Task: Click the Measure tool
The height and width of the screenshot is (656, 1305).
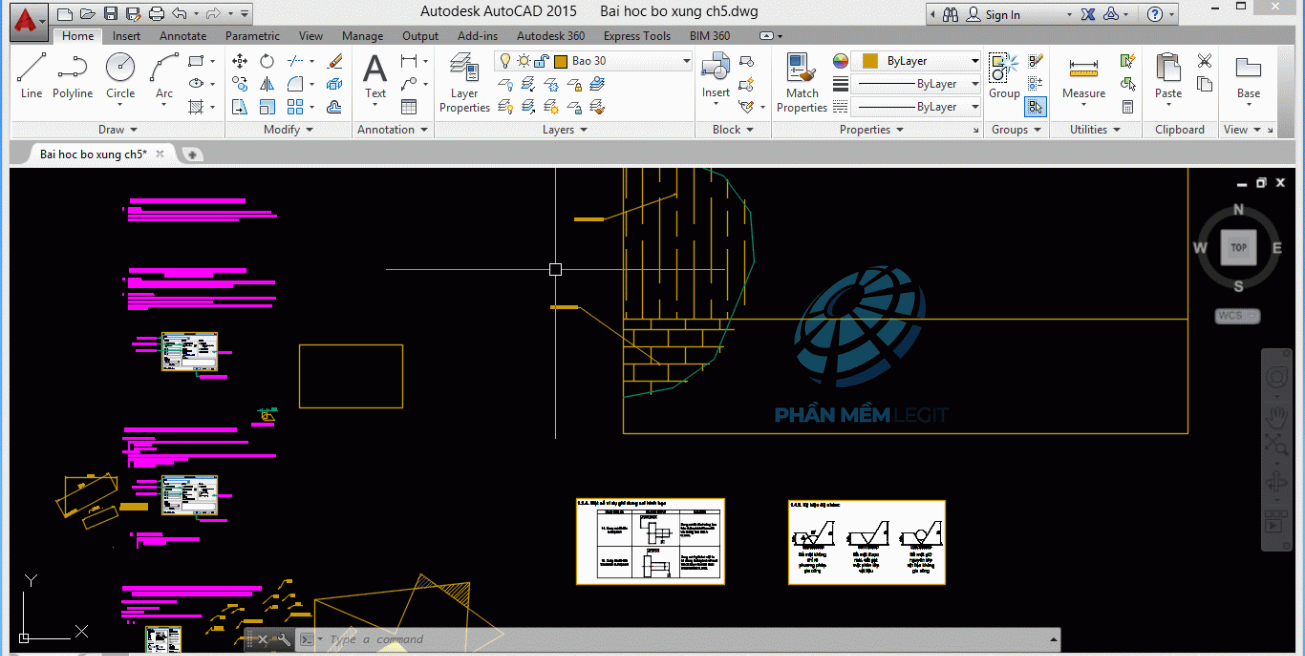Action: click(1084, 78)
